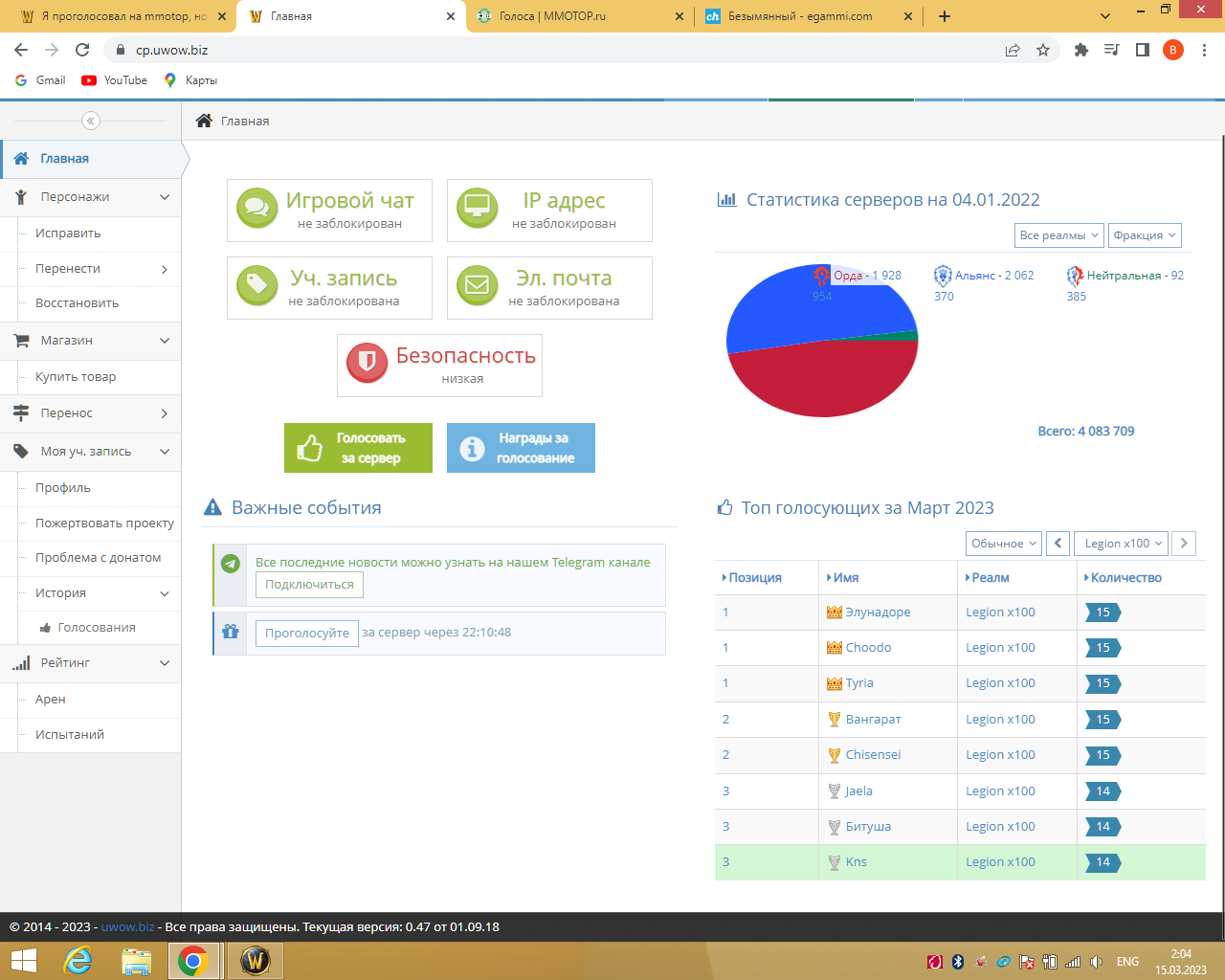This screenshot has width=1225, height=980.
Task: Open Голосования in the sidebar
Action: tap(97, 628)
